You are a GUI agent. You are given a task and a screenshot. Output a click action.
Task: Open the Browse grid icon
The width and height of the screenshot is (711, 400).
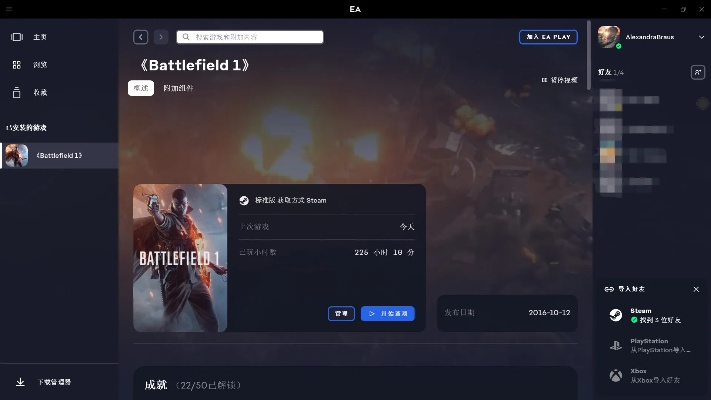point(16,65)
